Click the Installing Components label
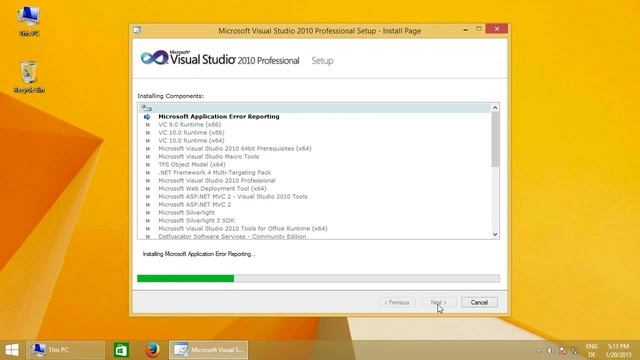640x360 pixels. pos(170,96)
